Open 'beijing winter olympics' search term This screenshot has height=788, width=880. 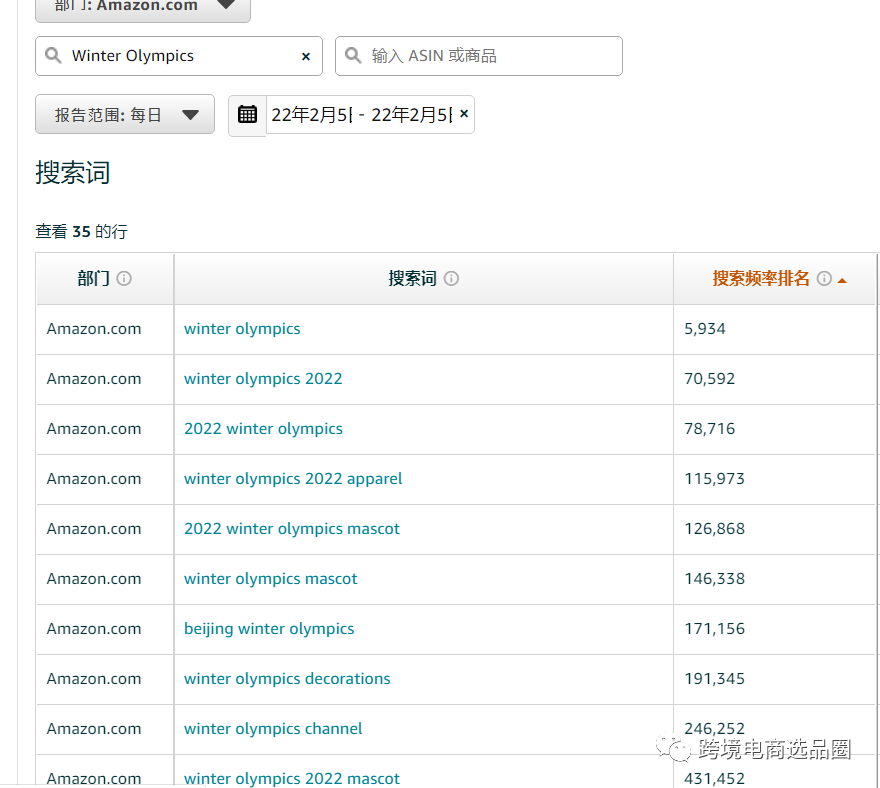pos(269,629)
